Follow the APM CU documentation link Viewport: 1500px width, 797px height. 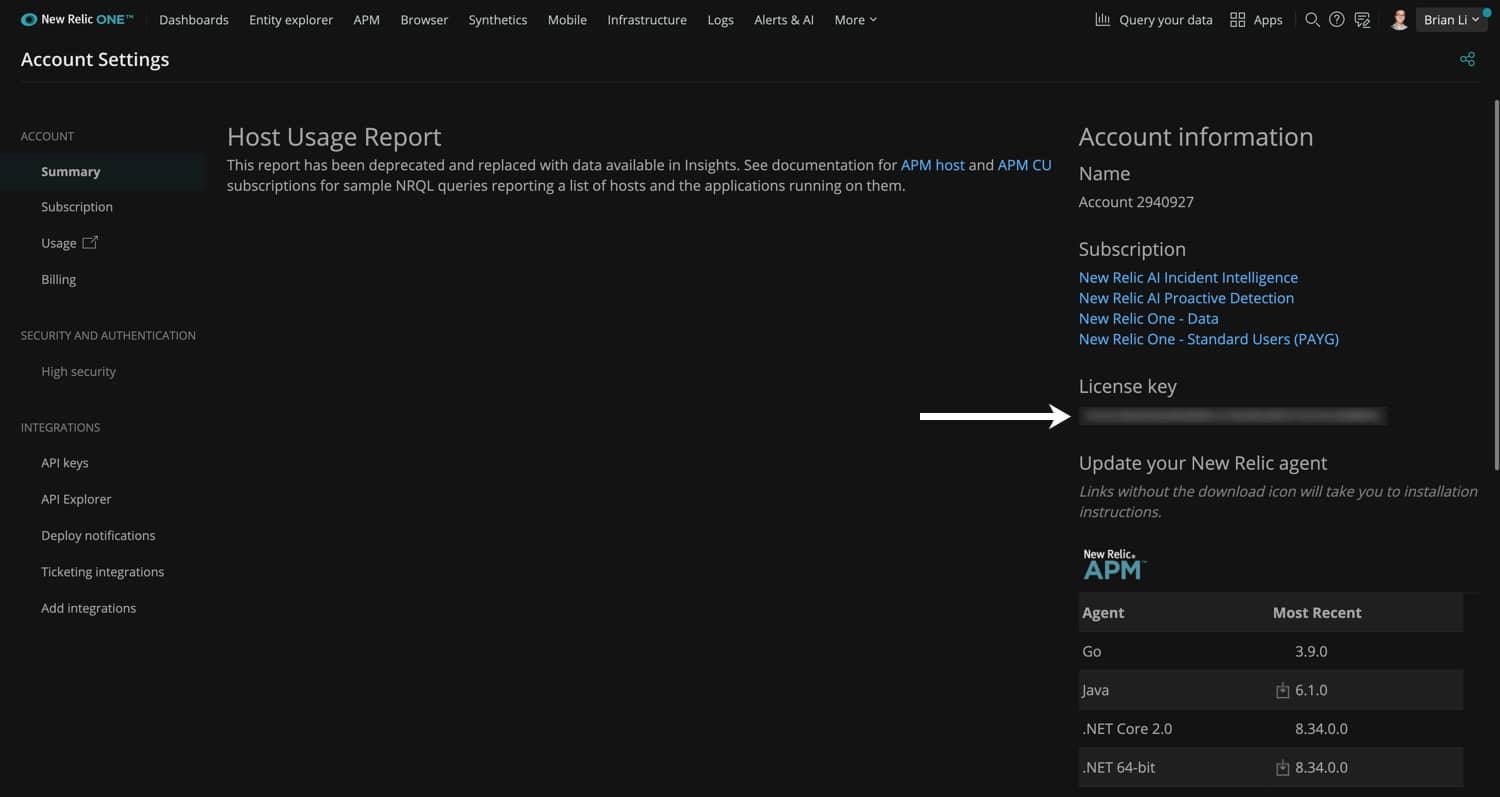pyautogui.click(x=1025, y=165)
